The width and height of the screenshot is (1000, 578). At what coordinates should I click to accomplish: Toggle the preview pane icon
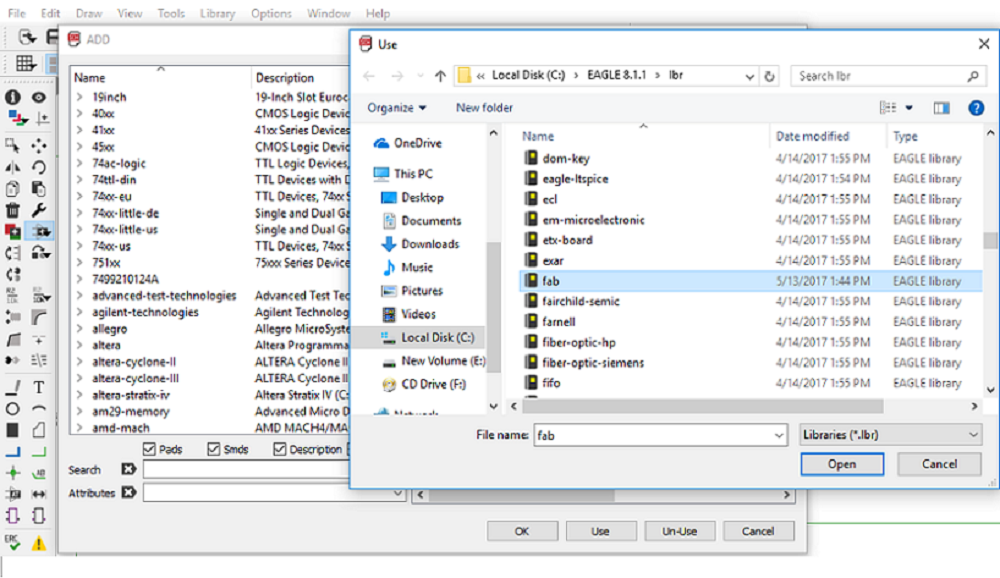[941, 108]
